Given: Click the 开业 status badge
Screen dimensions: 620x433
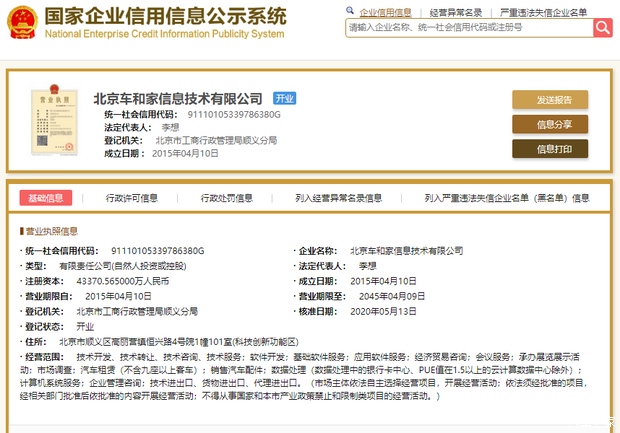Looking at the screenshot, I should click(284, 98).
